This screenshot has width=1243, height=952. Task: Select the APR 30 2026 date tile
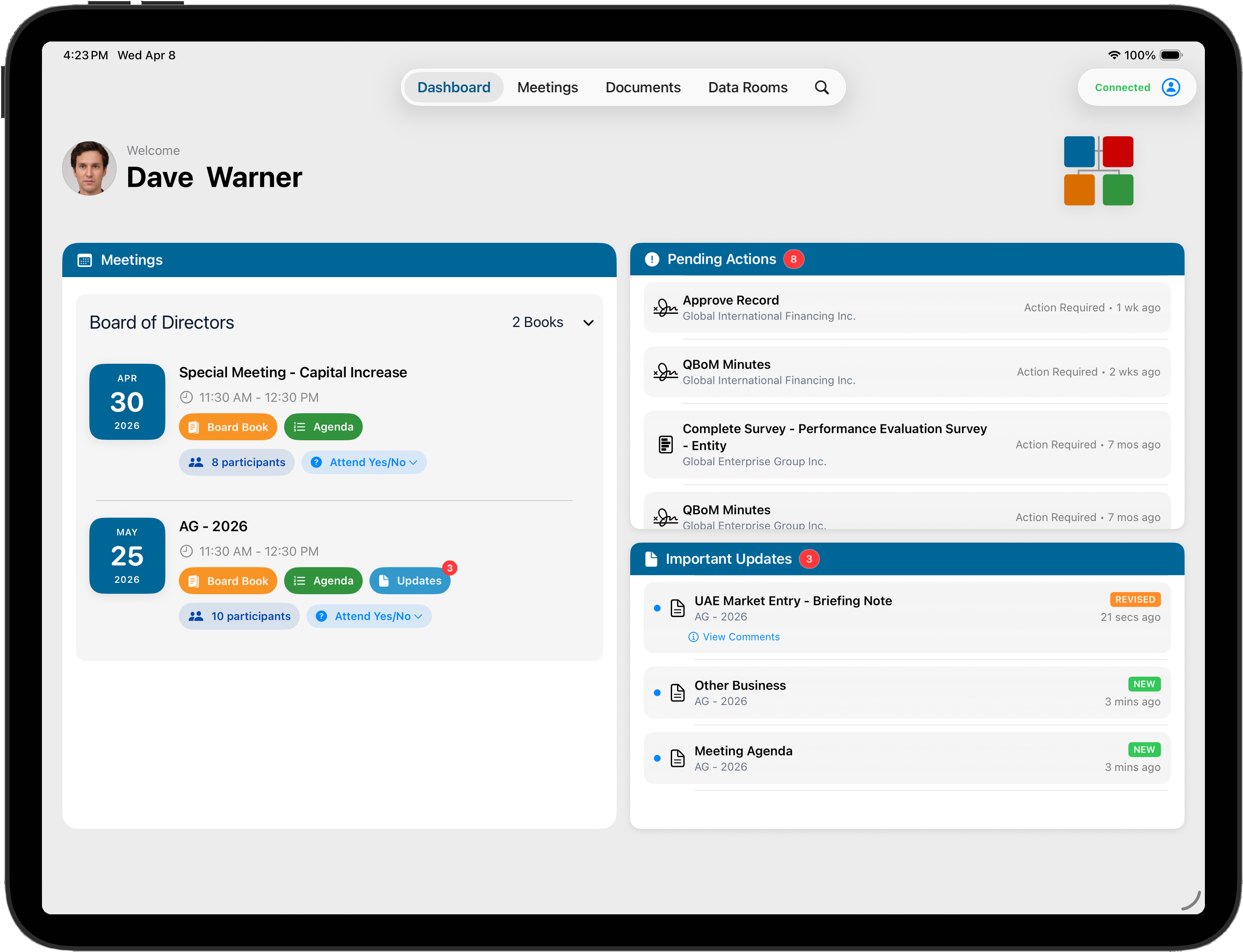pyautogui.click(x=127, y=402)
